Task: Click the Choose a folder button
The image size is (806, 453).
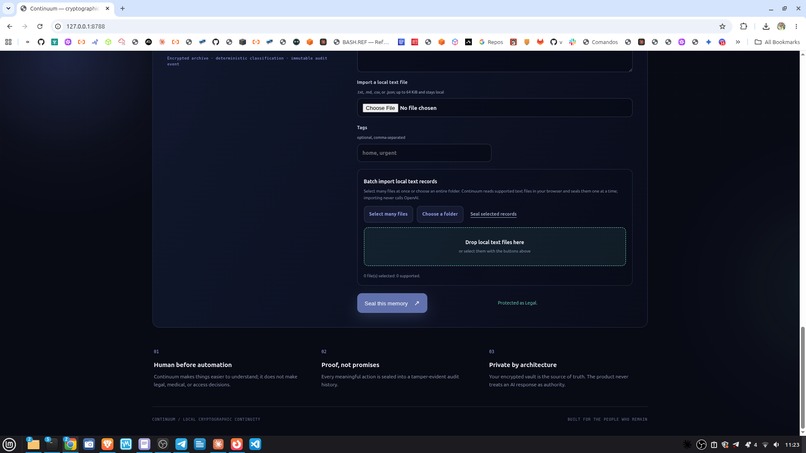Action: click(439, 214)
